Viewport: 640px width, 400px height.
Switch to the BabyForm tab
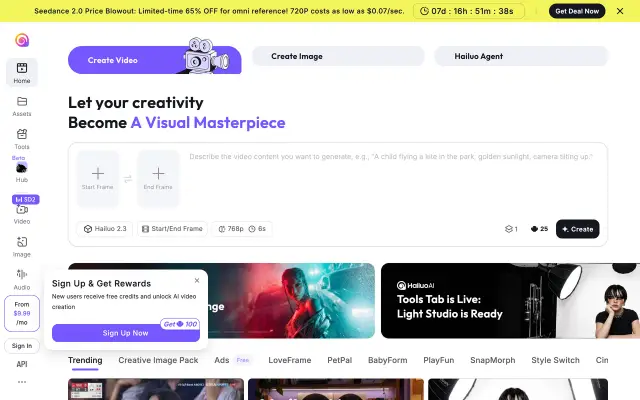point(387,360)
